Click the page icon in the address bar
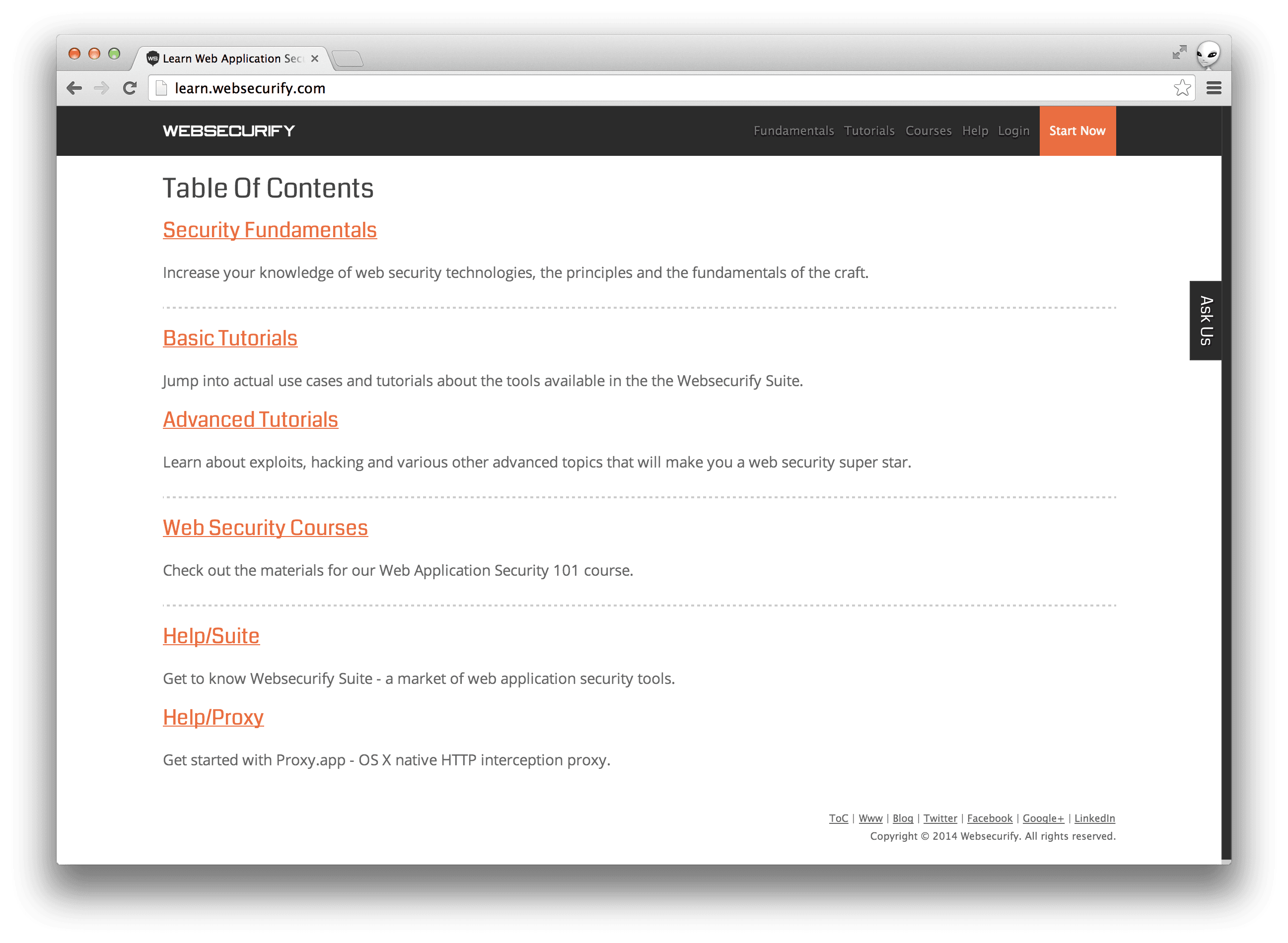Viewport: 1288px width, 943px height. coord(161,88)
